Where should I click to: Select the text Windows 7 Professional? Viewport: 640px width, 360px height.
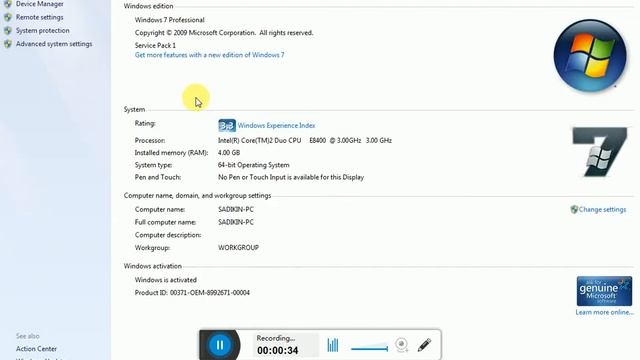[169, 20]
